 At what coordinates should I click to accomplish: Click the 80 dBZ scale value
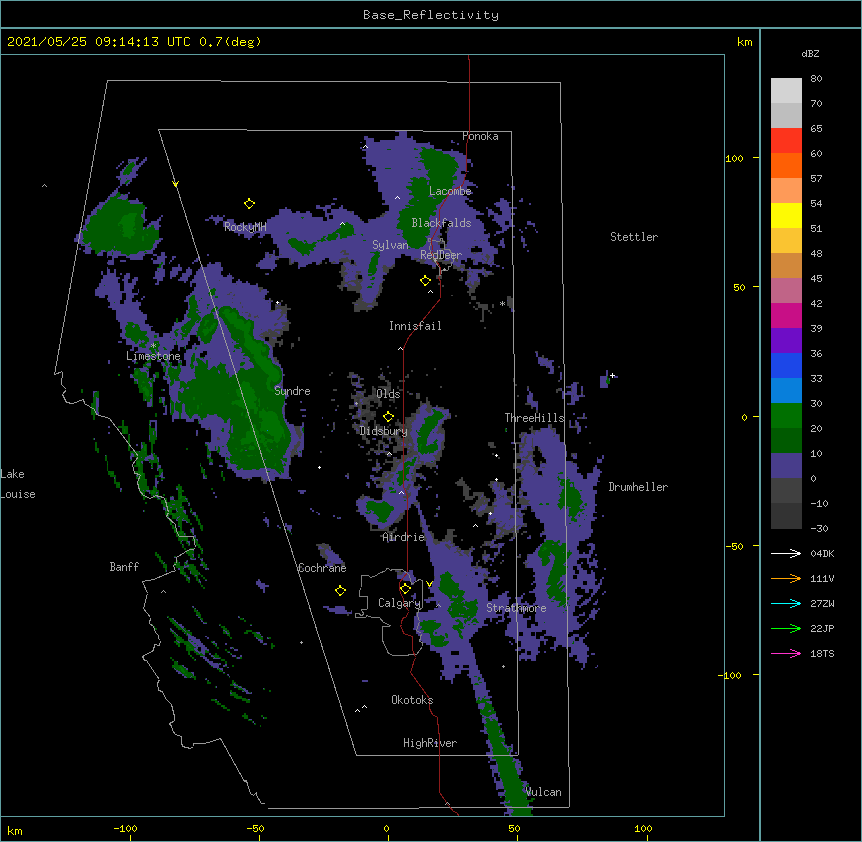pyautogui.click(x=816, y=79)
